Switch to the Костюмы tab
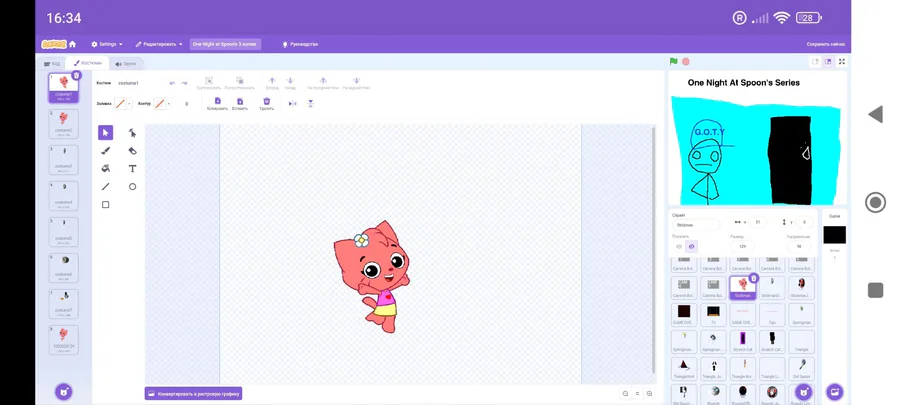This screenshot has width=900, height=405. click(88, 63)
